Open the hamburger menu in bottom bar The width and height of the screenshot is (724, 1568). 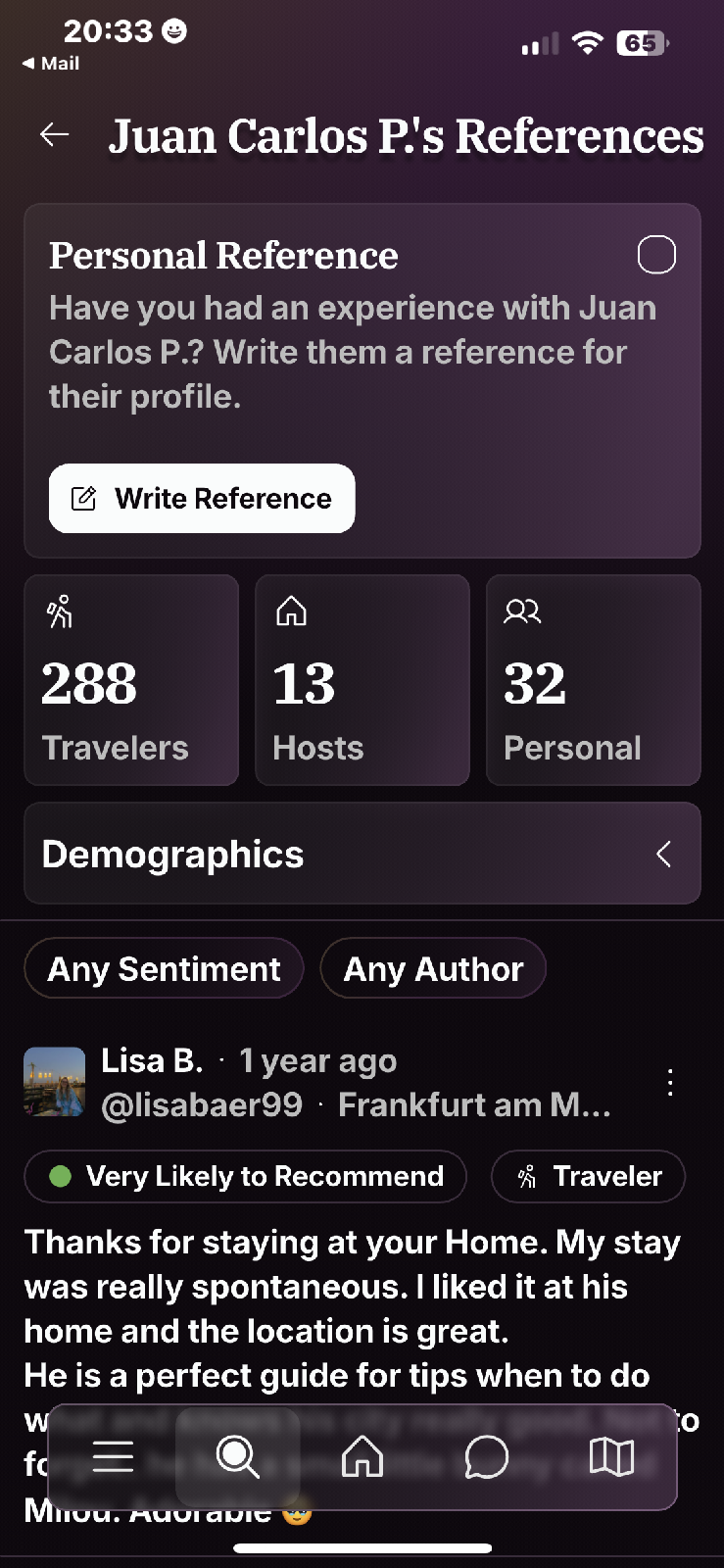tap(113, 1457)
